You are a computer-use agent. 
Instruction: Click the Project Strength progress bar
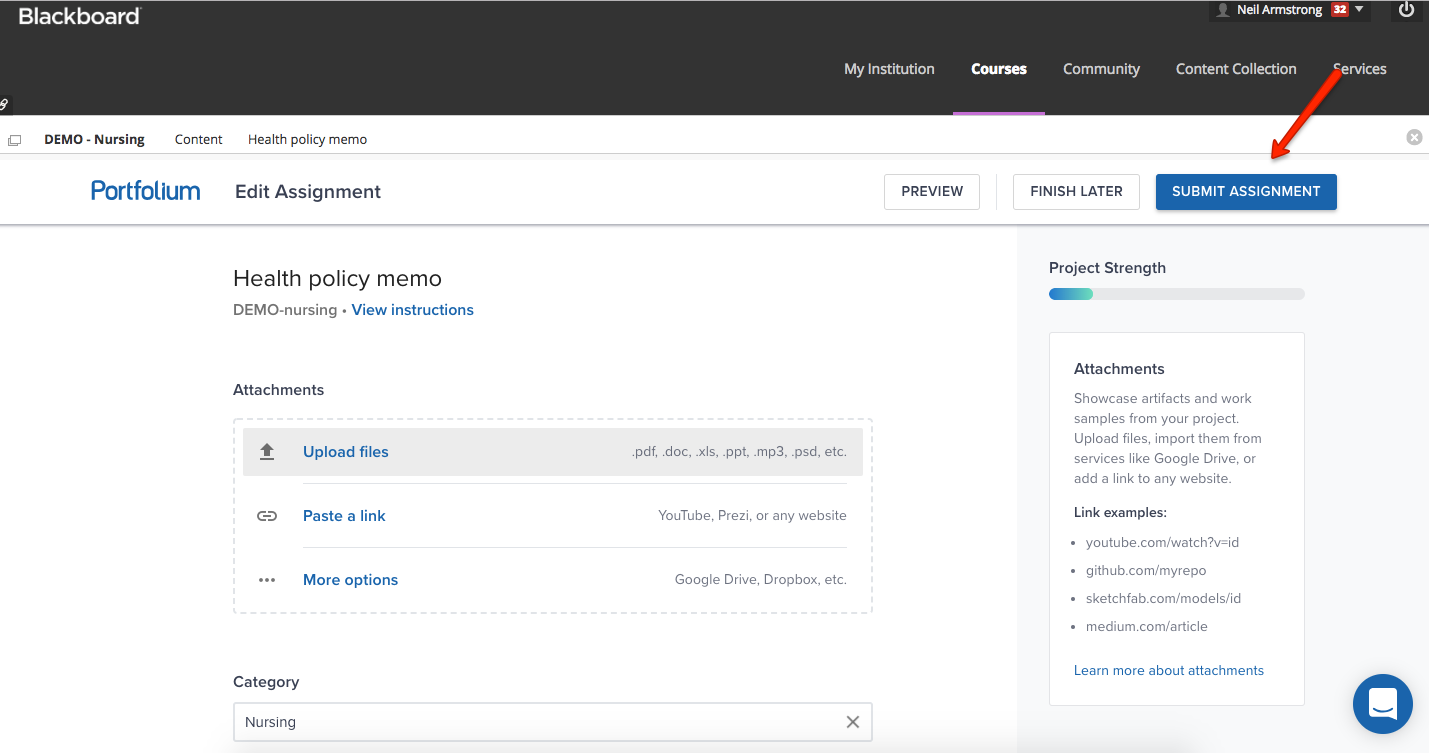click(x=1176, y=294)
